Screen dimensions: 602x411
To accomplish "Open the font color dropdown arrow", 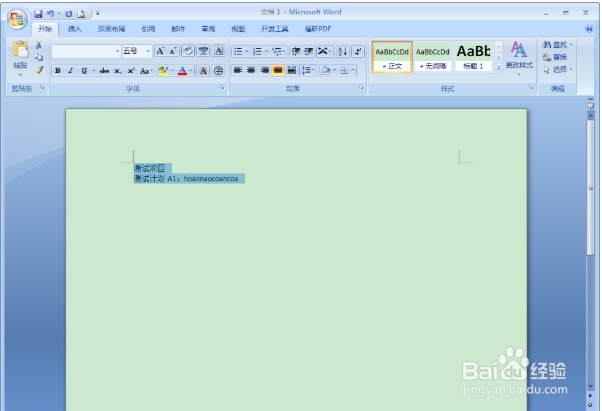I will coord(191,71).
